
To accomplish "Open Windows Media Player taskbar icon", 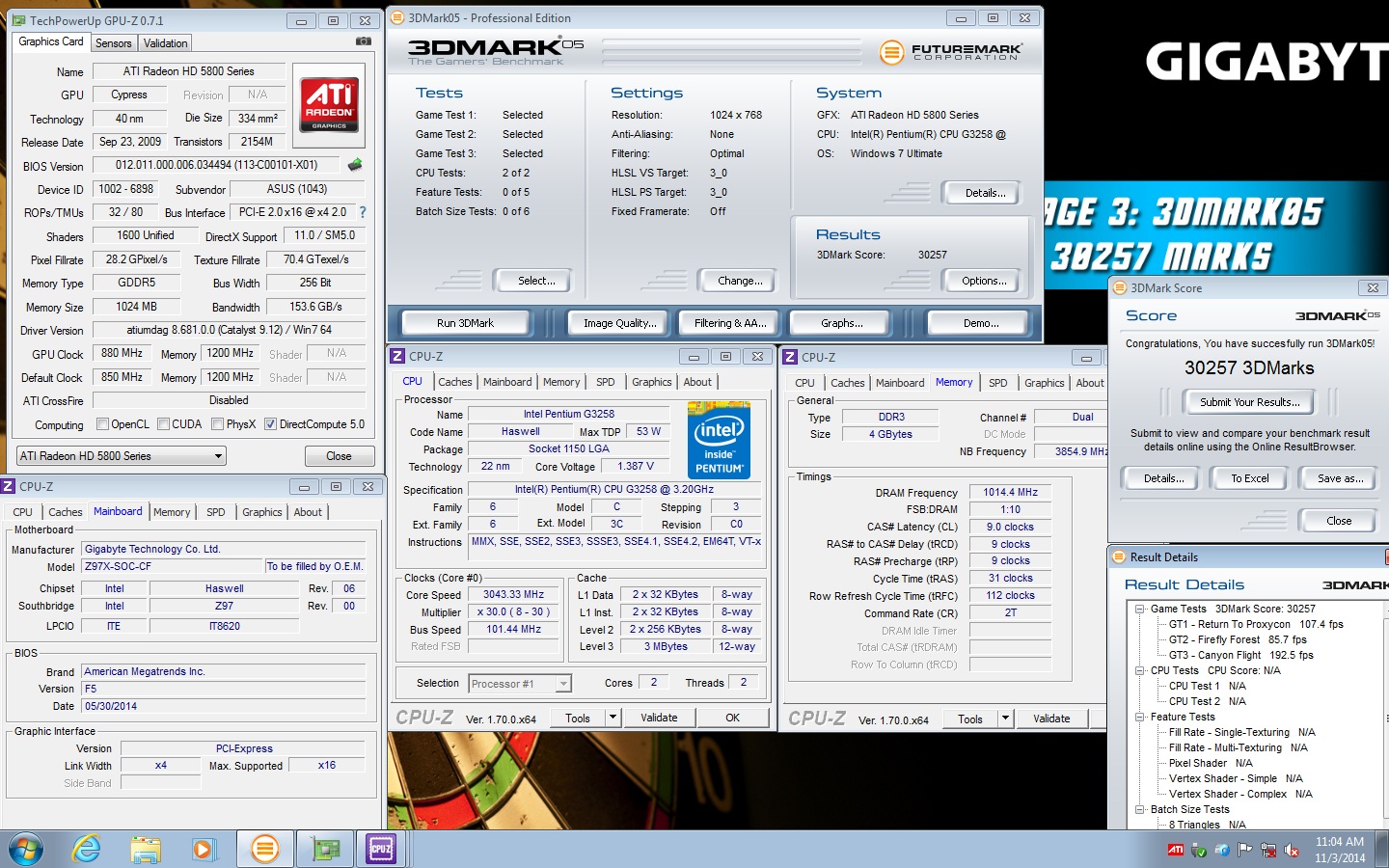I will tap(203, 850).
